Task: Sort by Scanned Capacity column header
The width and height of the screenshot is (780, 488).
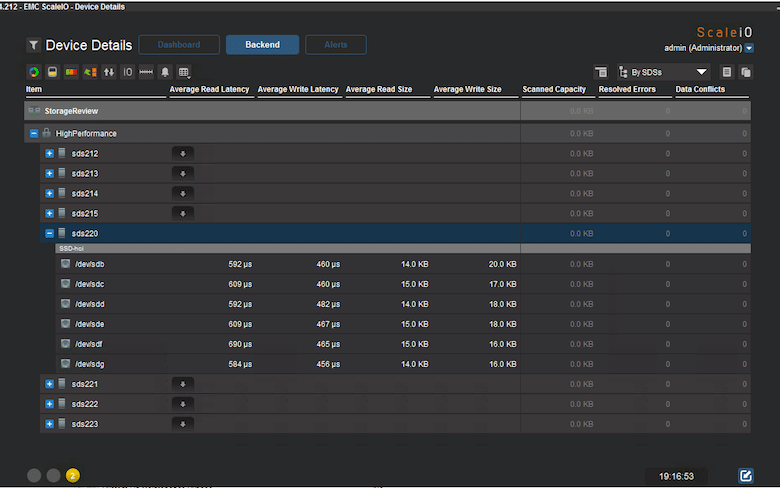Action: [554, 90]
